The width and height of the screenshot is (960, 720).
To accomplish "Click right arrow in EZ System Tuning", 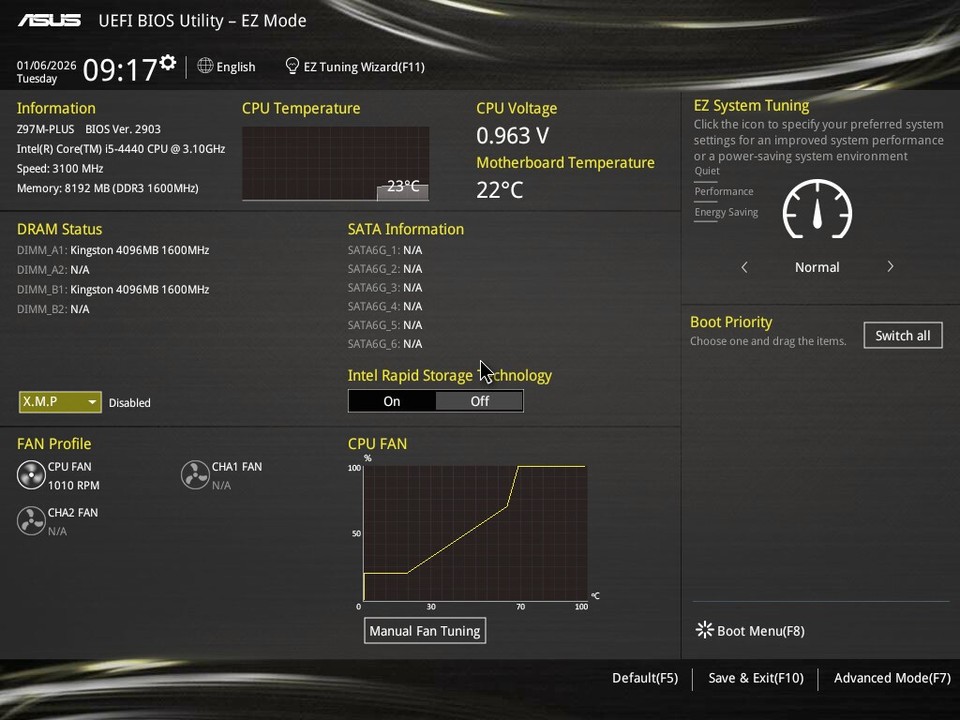I will click(x=890, y=266).
